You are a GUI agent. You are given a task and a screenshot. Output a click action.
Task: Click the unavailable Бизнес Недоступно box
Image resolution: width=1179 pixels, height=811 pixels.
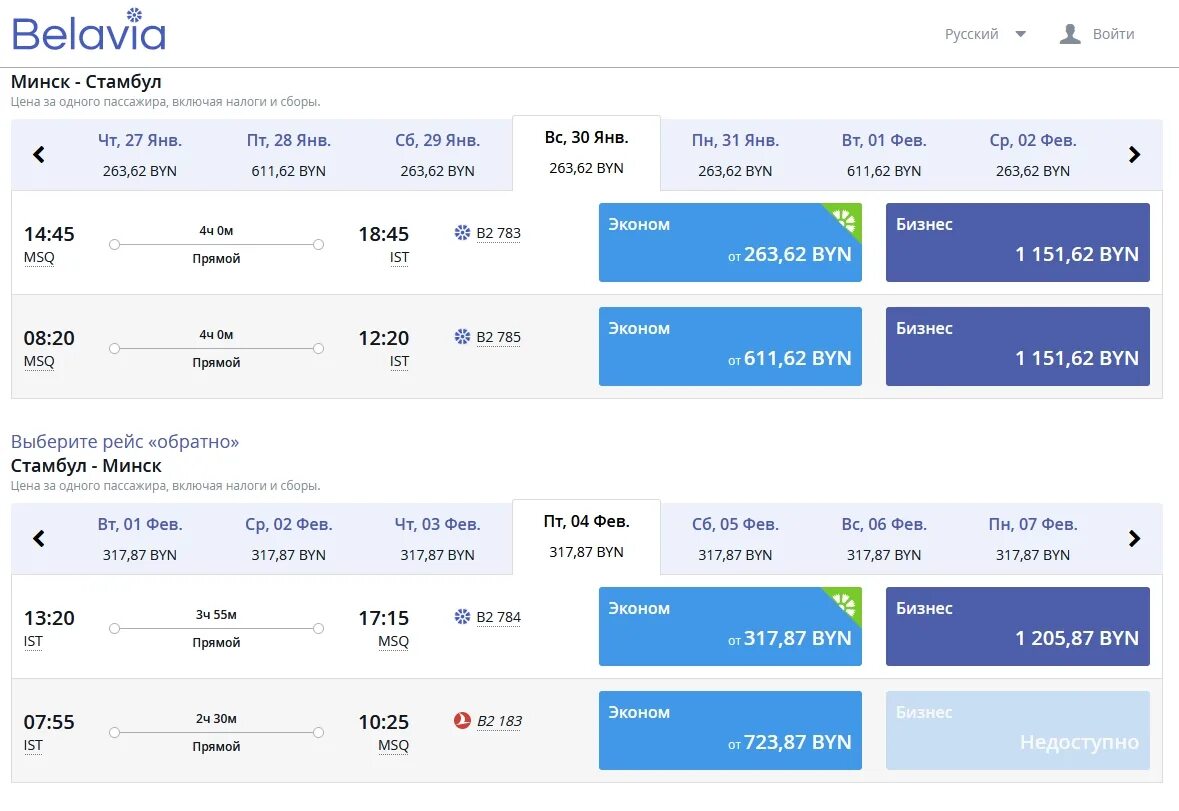[x=1017, y=730]
